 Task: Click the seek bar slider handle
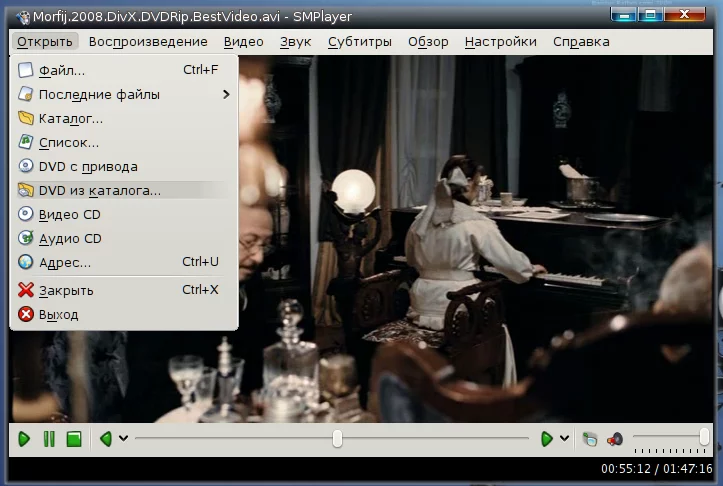tap(338, 439)
